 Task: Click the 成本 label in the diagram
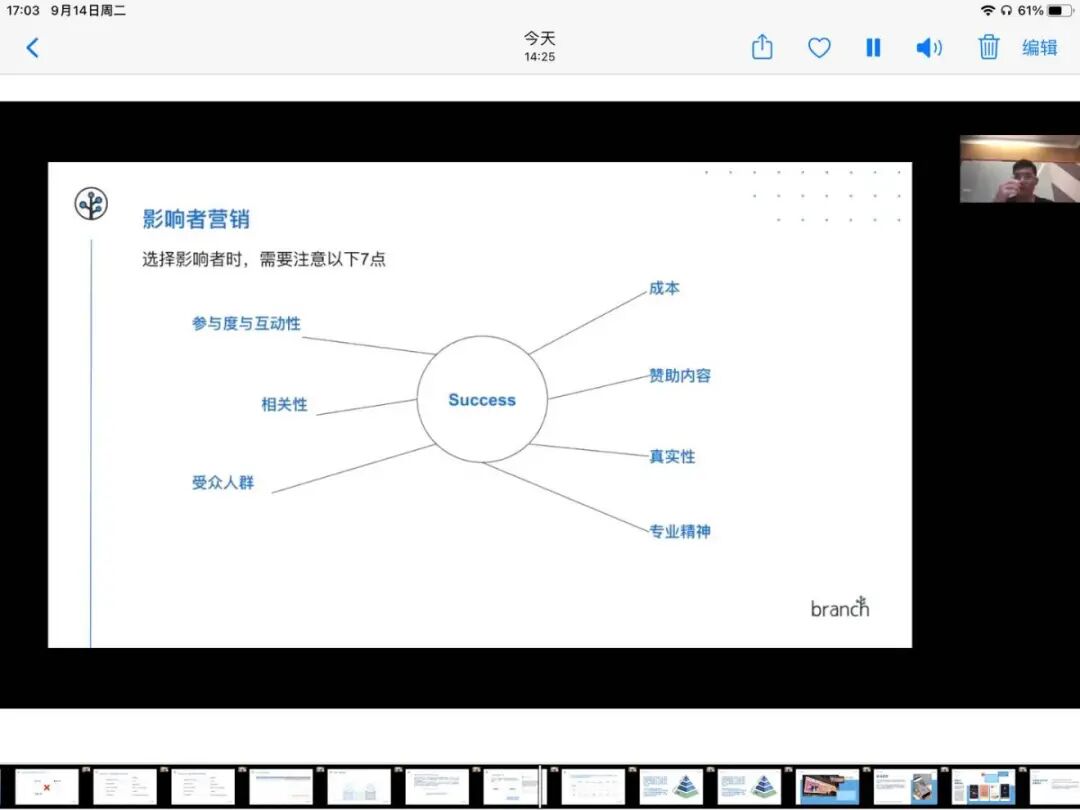point(662,288)
